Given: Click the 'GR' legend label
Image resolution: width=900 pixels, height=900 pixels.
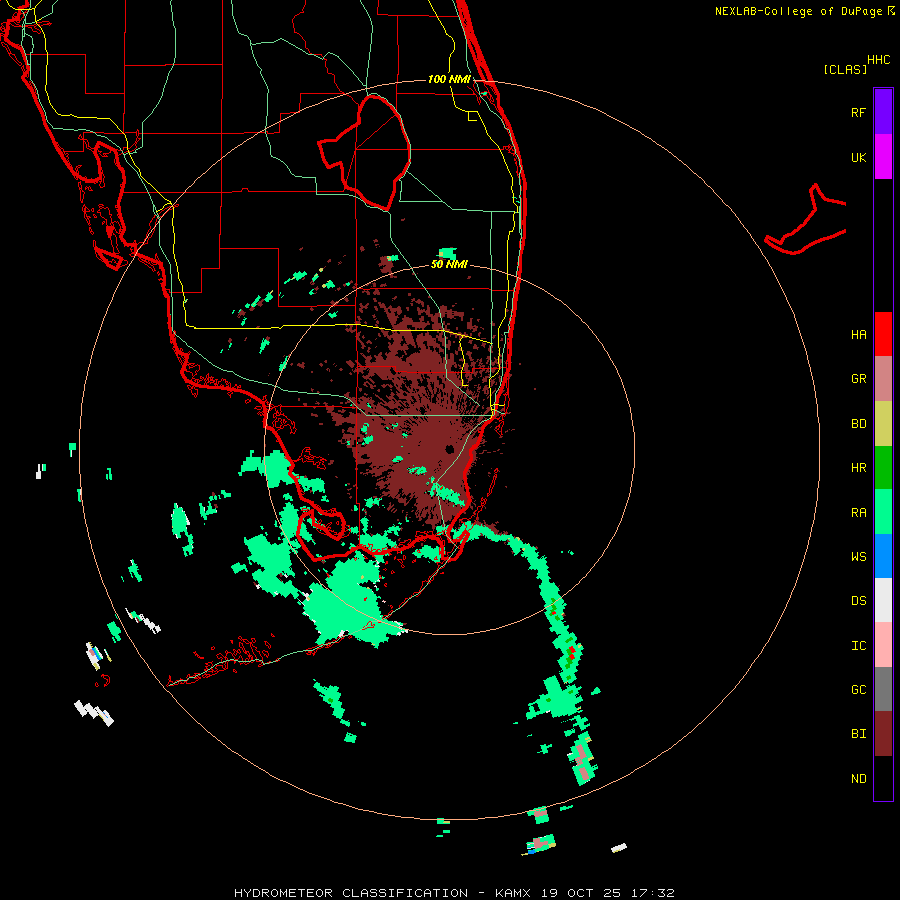Looking at the screenshot, I should [x=858, y=379].
